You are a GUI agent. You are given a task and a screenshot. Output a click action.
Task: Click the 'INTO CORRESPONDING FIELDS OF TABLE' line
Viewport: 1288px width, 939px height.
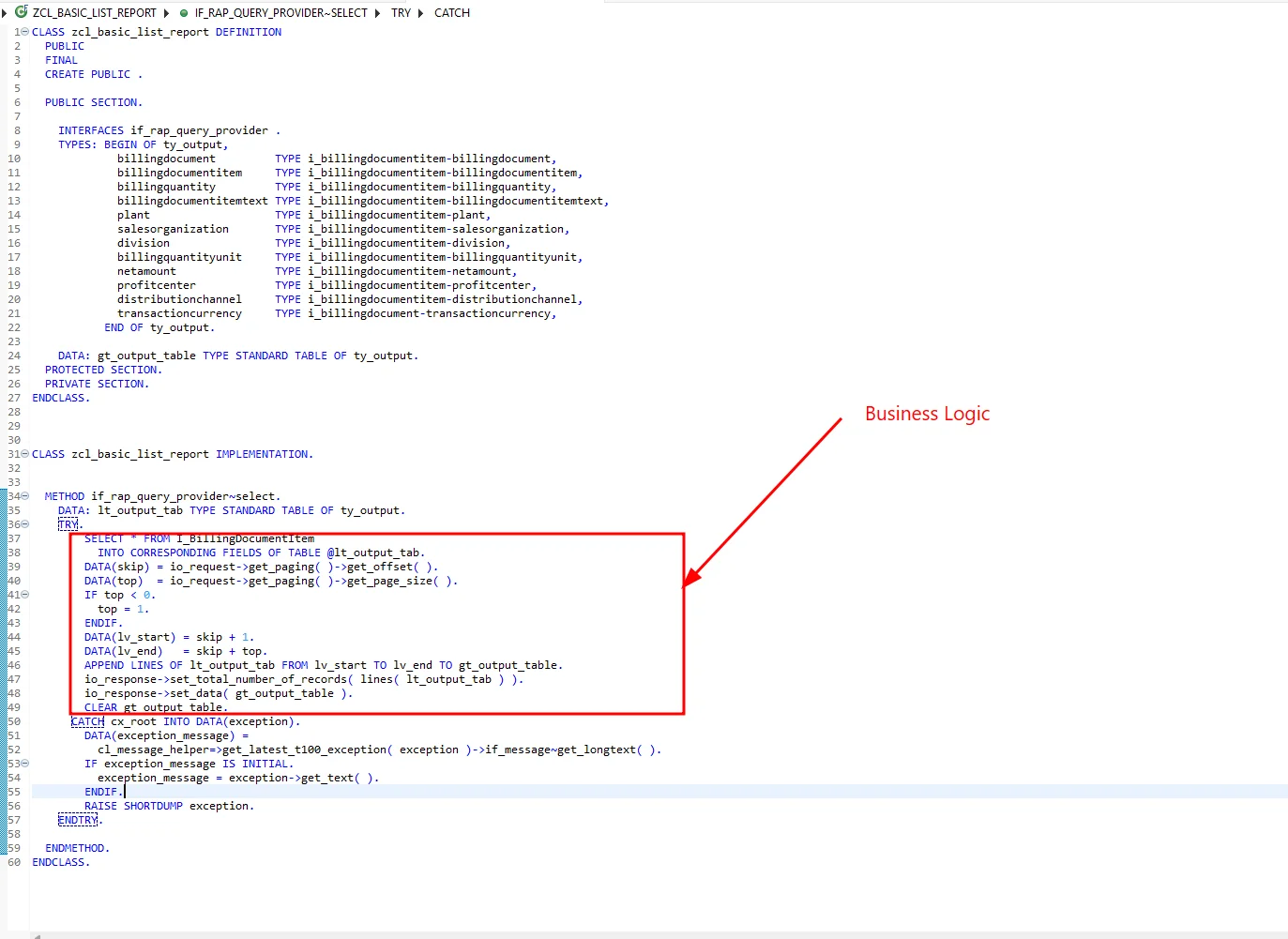click(x=261, y=553)
